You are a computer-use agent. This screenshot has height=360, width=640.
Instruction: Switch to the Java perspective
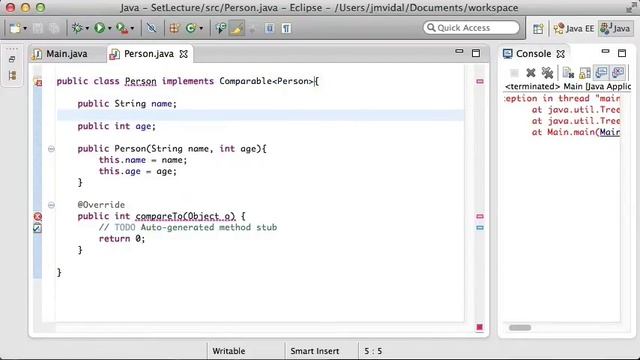pos(616,28)
